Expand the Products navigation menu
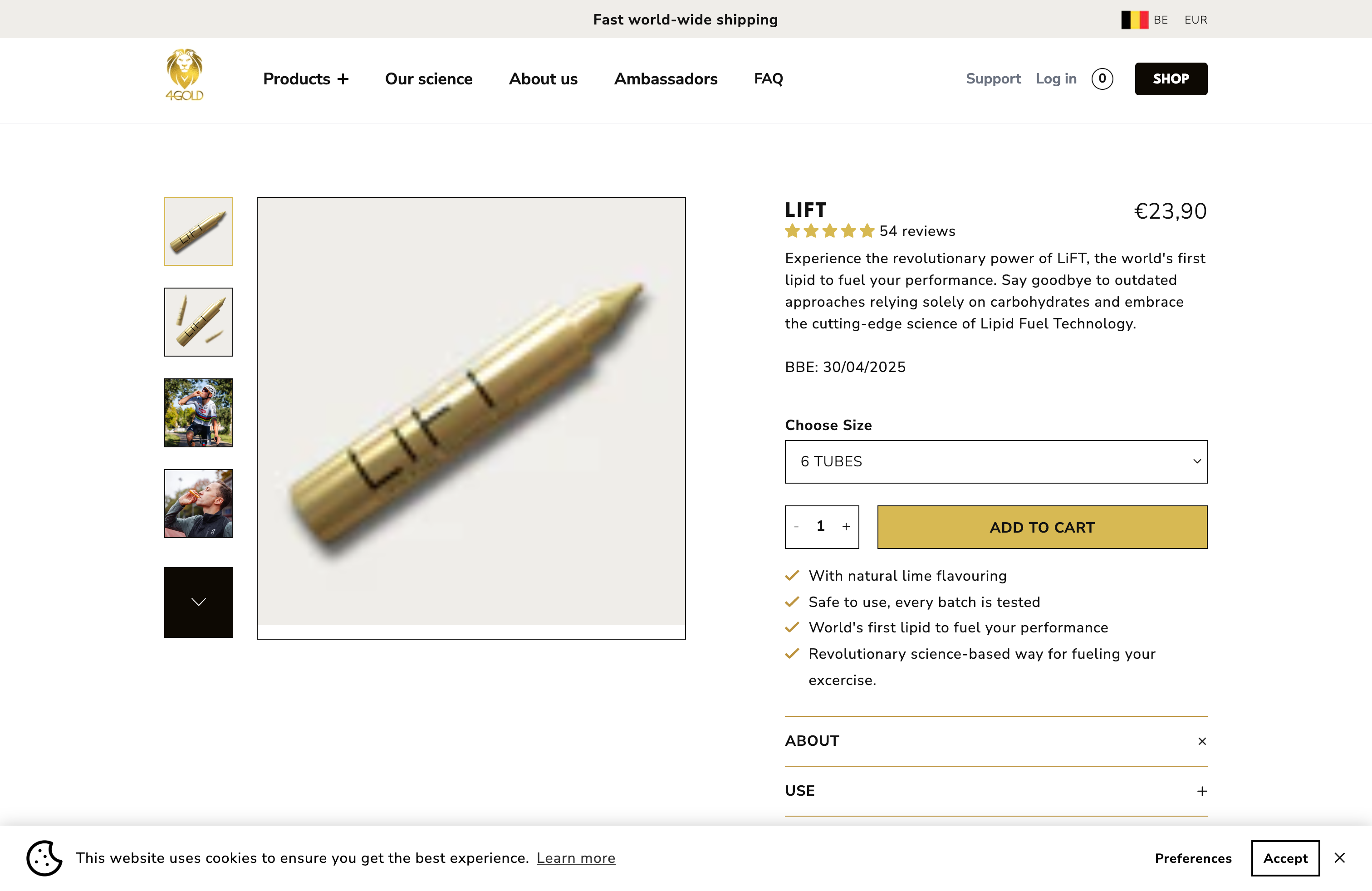The image size is (1372, 891). click(x=305, y=79)
